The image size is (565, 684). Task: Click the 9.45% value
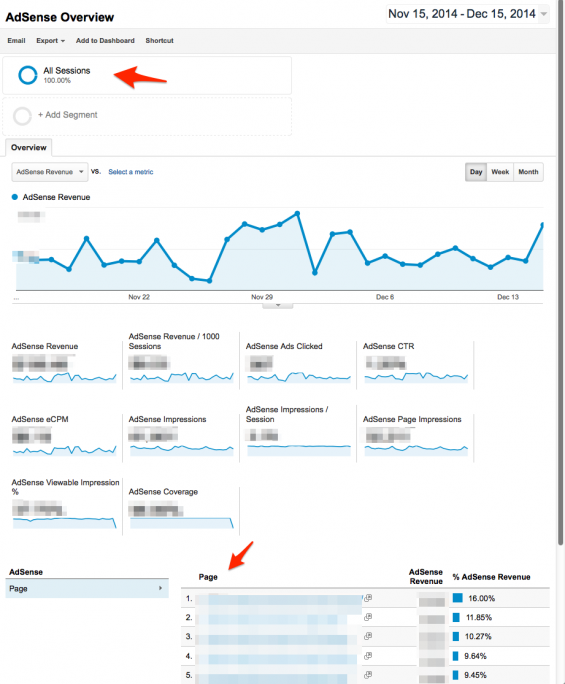[x=475, y=675]
